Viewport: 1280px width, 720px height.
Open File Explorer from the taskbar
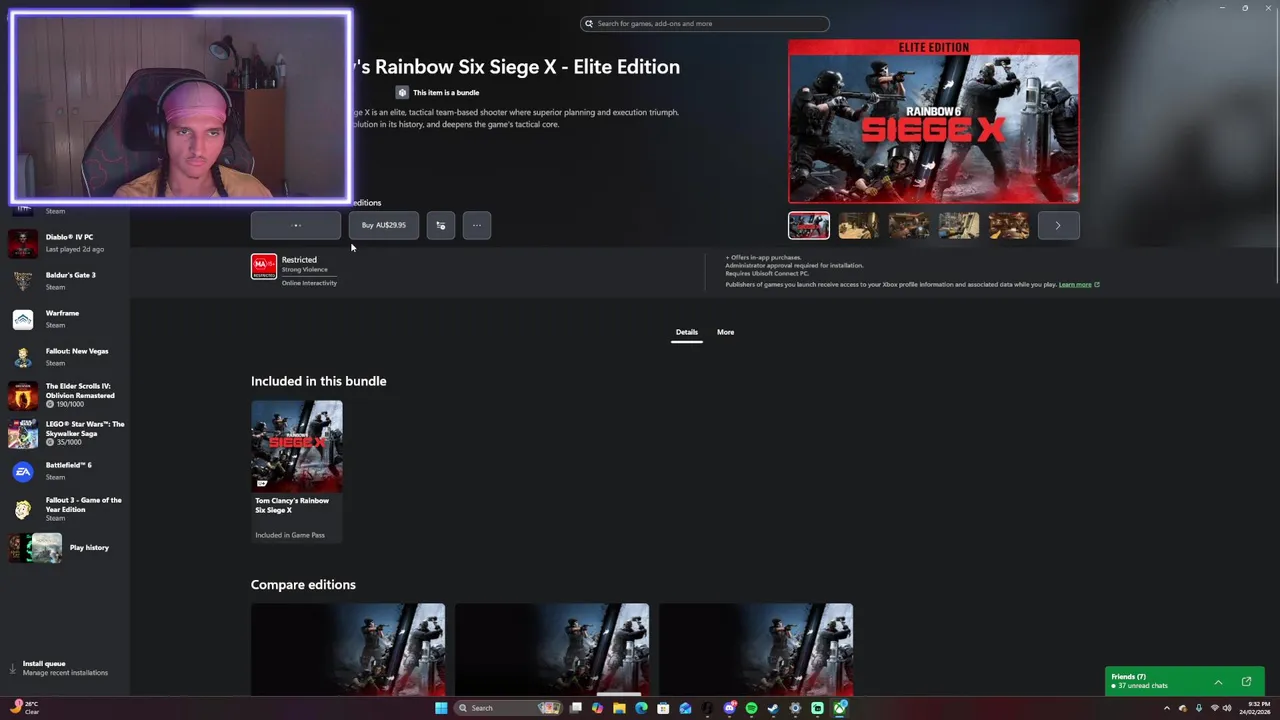click(x=620, y=708)
